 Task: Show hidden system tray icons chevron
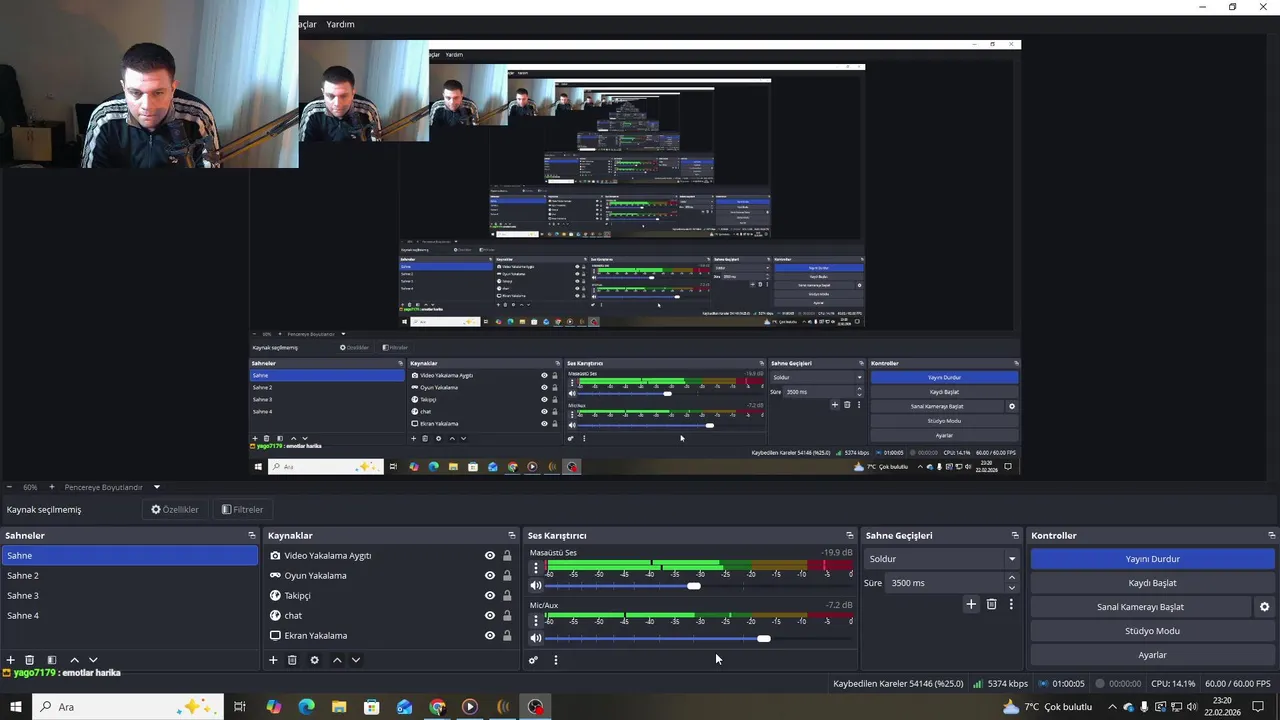tap(1112, 707)
